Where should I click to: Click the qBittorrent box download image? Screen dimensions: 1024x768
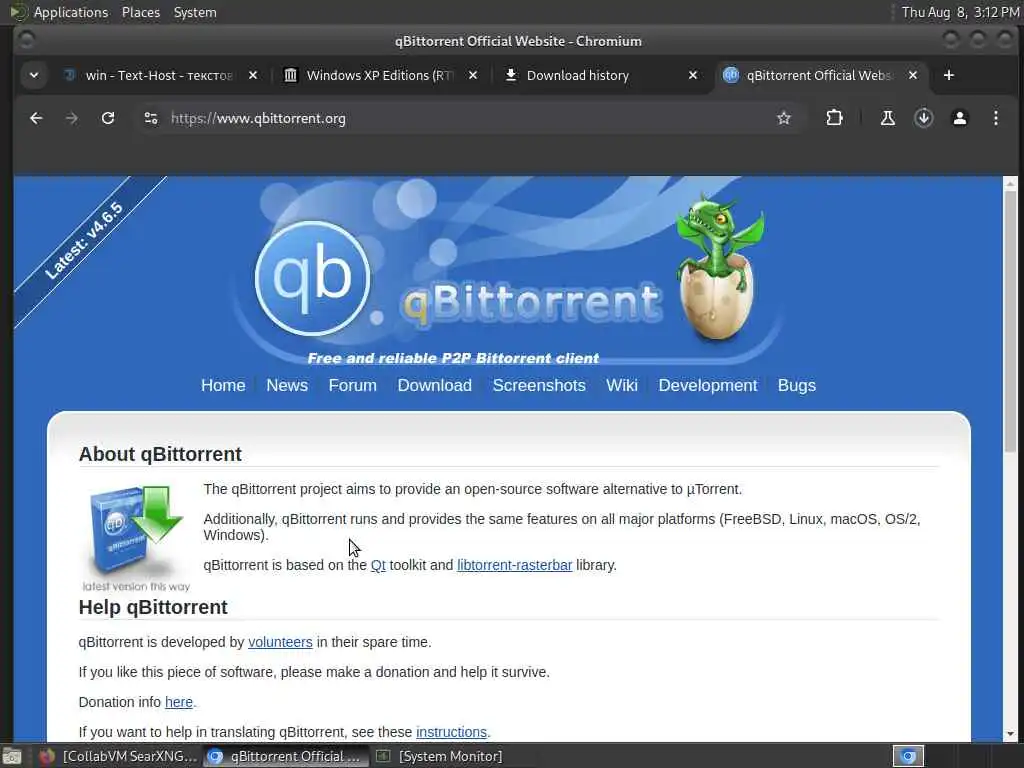pyautogui.click(x=136, y=537)
